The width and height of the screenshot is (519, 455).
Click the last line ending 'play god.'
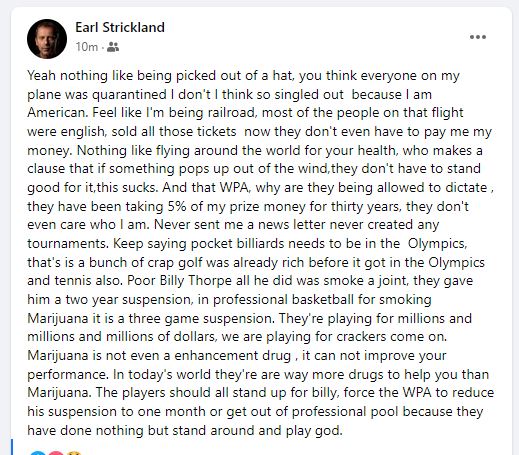(x=185, y=431)
